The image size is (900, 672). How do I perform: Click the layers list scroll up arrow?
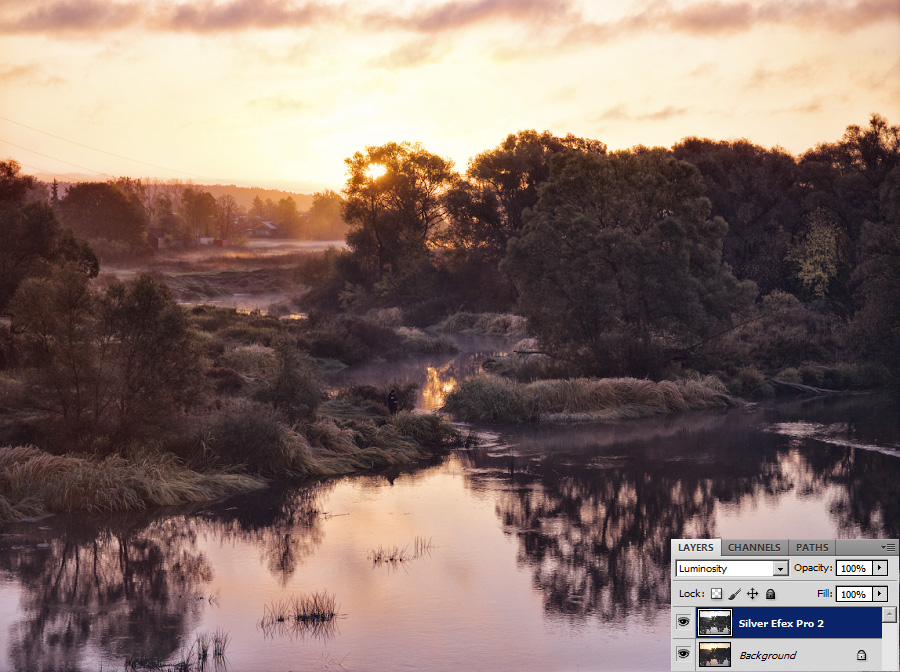click(889, 614)
